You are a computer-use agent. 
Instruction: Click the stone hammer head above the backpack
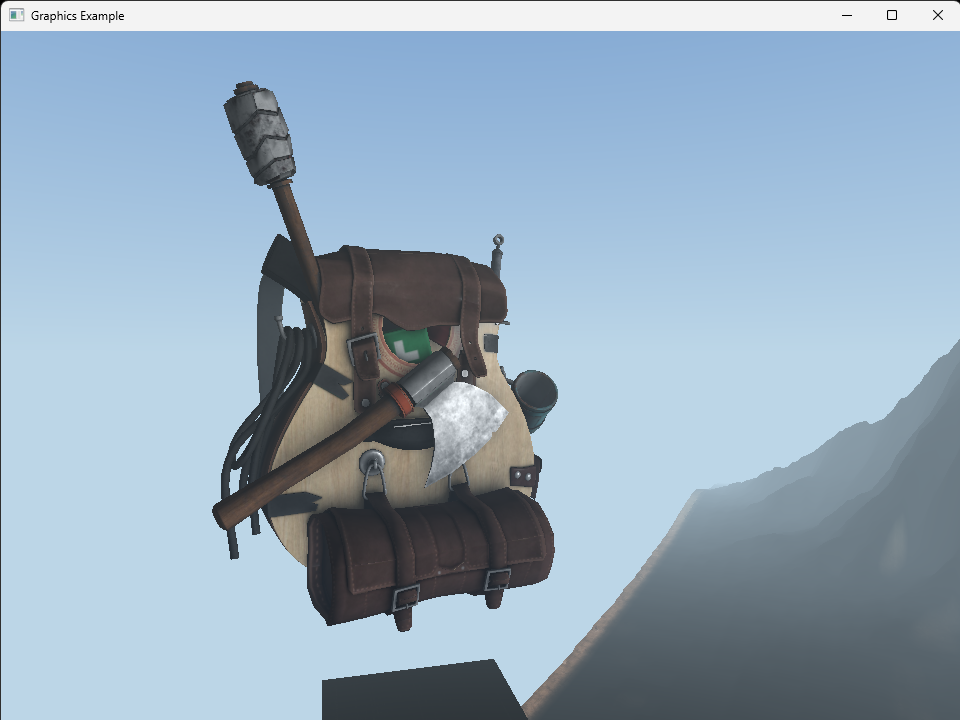click(260, 132)
